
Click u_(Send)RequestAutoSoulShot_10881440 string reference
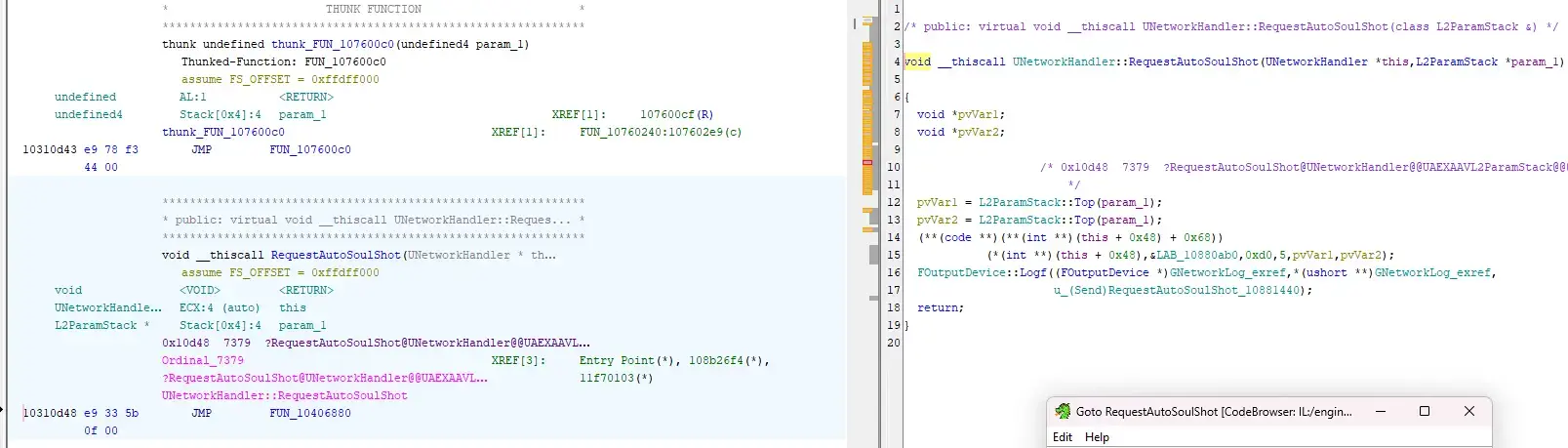click(x=1179, y=290)
